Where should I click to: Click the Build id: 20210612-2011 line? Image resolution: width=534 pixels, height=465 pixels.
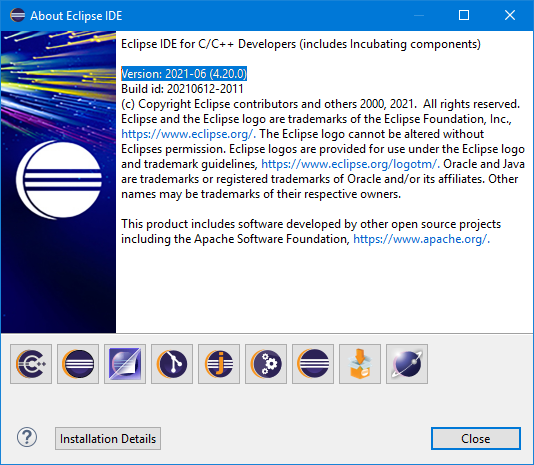pyautogui.click(x=182, y=89)
